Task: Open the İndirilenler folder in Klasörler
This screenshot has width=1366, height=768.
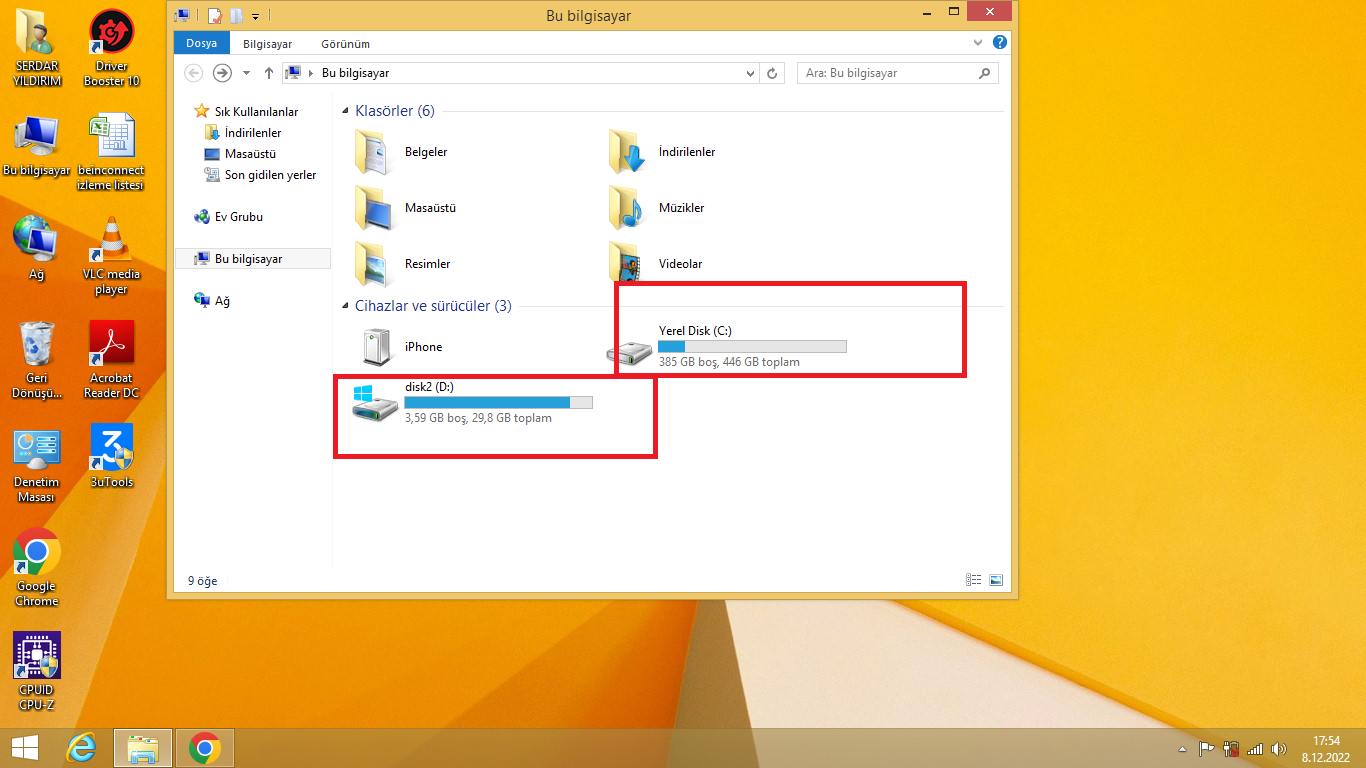Action: coord(630,152)
